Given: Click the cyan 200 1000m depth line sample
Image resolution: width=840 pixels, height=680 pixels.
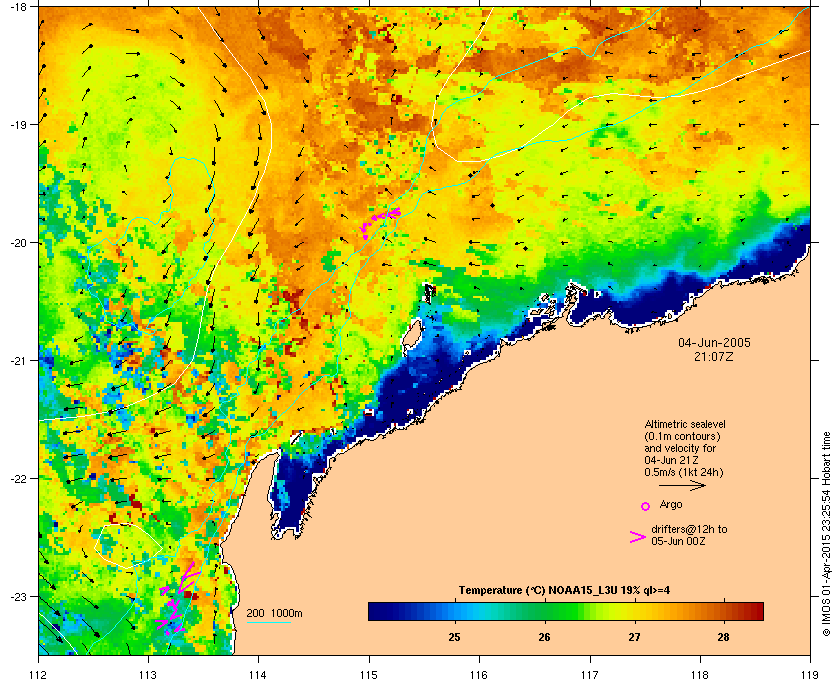Looking at the screenshot, I should click(x=268, y=622).
